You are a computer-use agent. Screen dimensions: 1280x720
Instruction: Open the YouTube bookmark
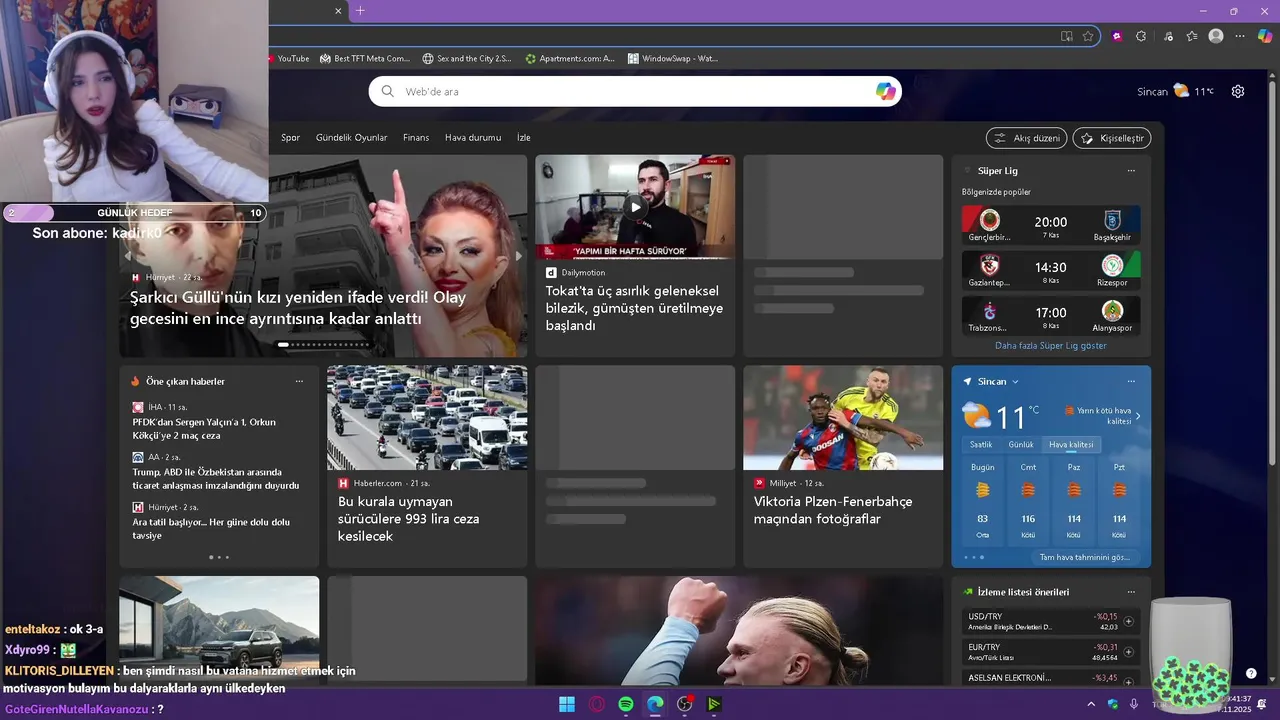[x=290, y=59]
